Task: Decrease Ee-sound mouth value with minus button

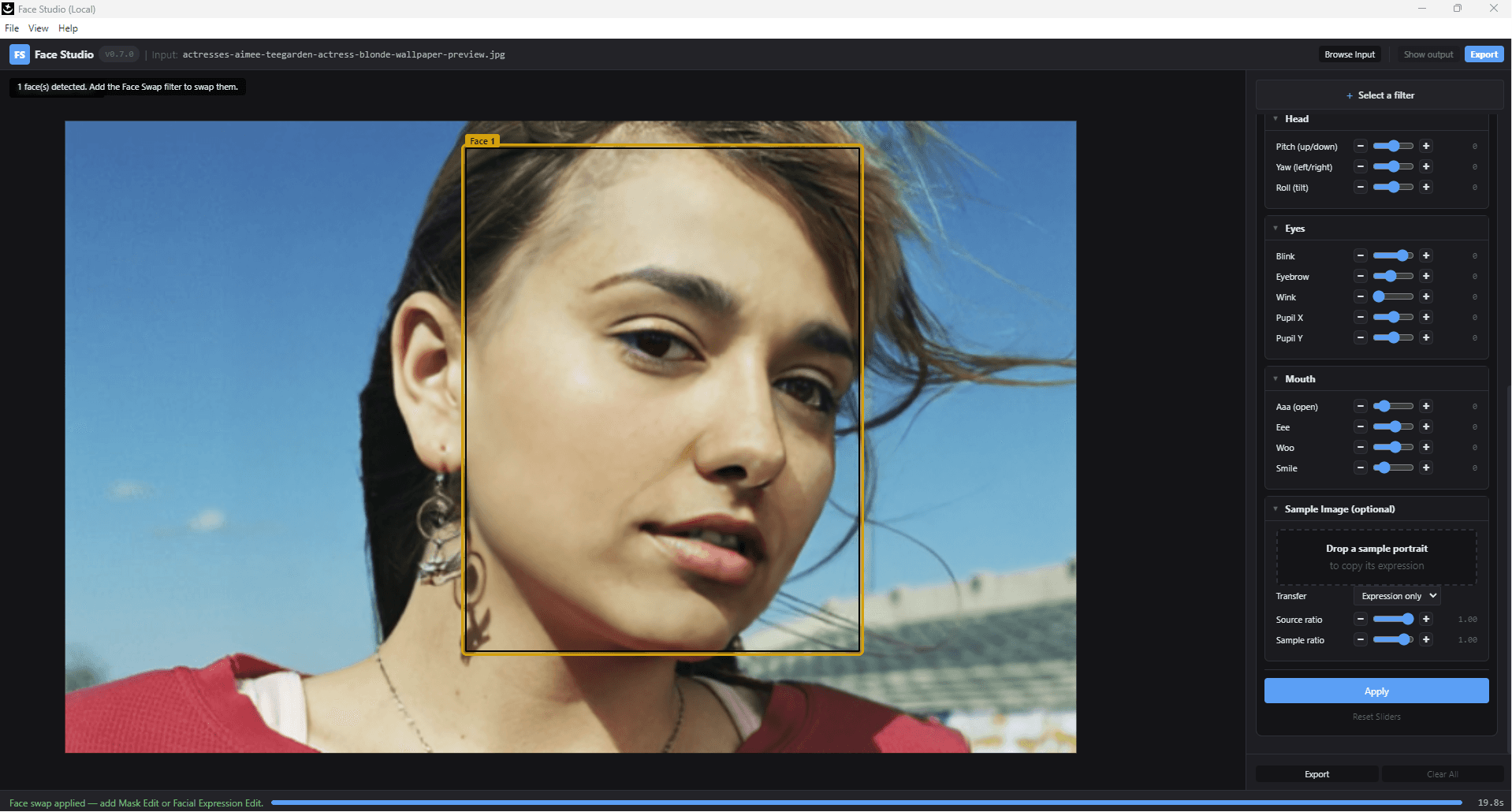Action: (x=1361, y=427)
